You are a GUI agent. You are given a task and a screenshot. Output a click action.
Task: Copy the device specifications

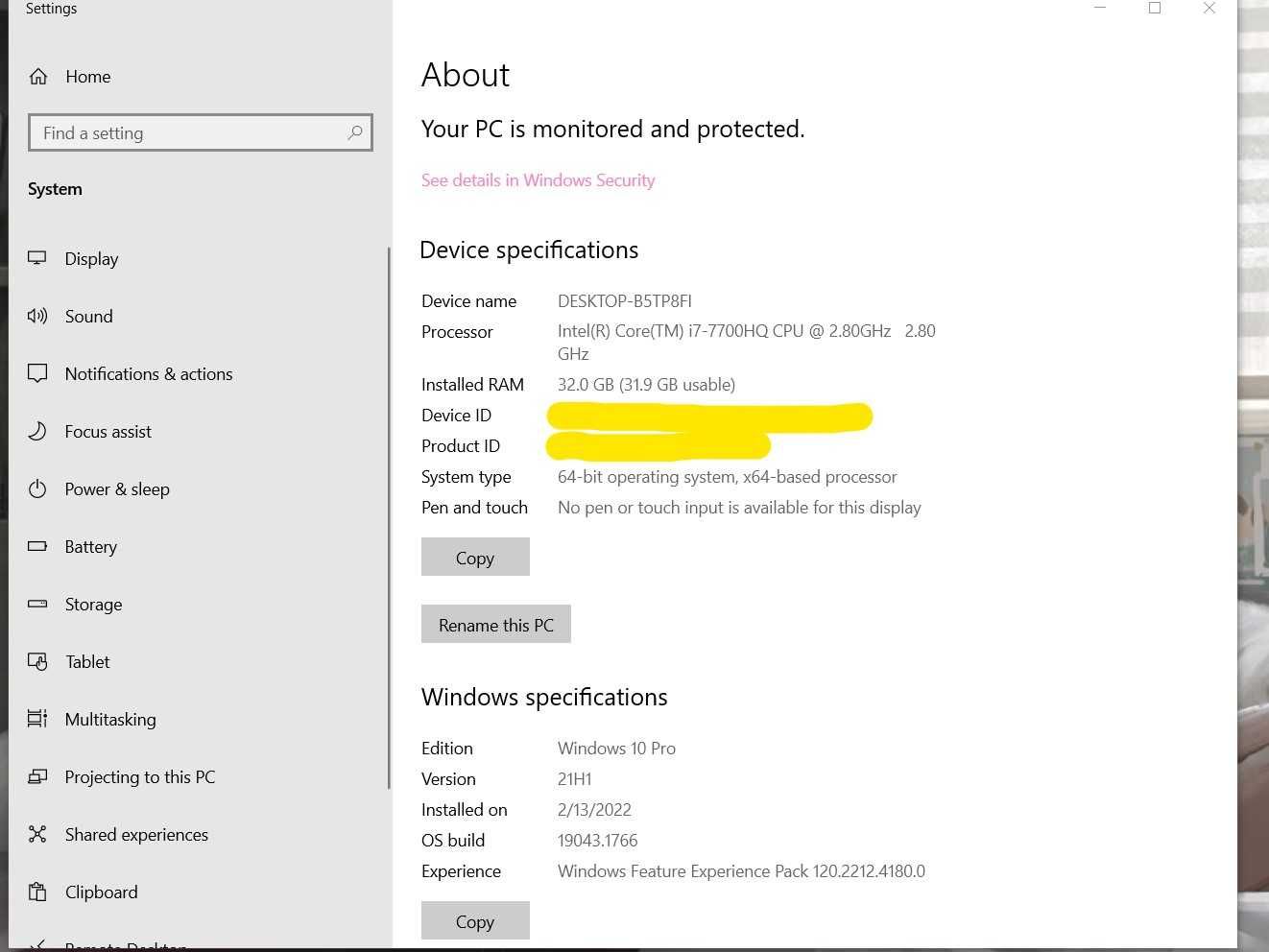click(475, 558)
